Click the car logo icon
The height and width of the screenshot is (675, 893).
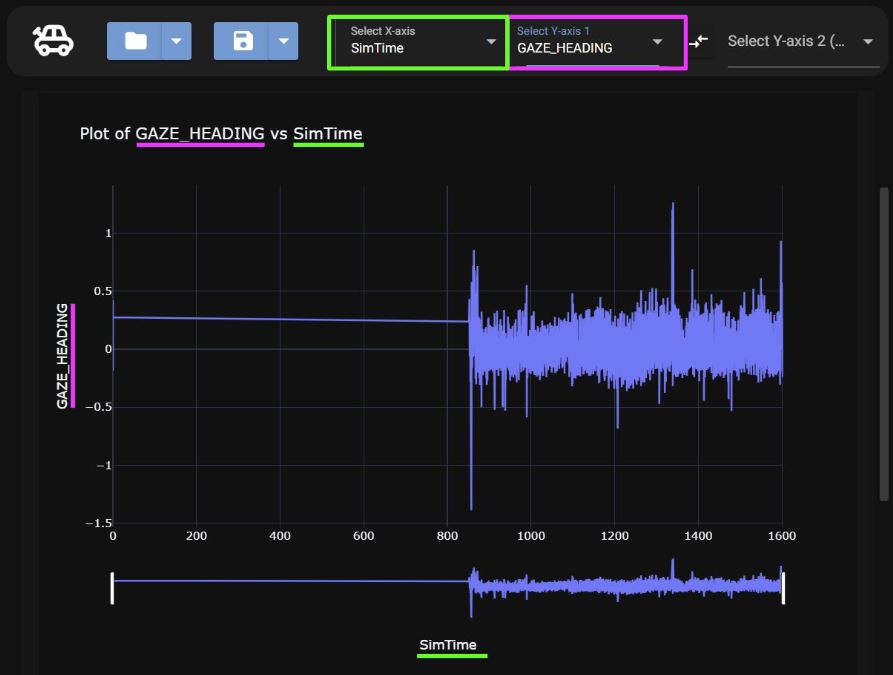pos(53,41)
